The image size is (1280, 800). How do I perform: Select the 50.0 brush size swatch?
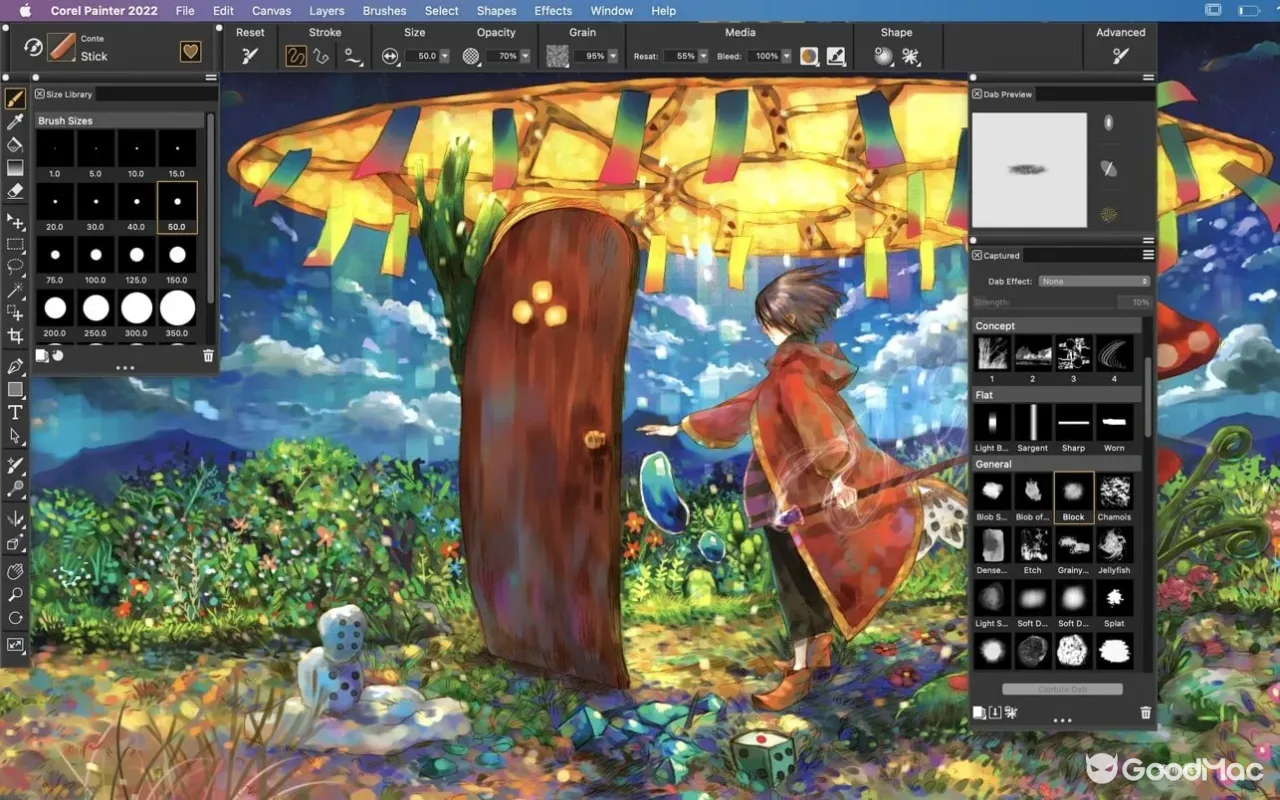[177, 207]
